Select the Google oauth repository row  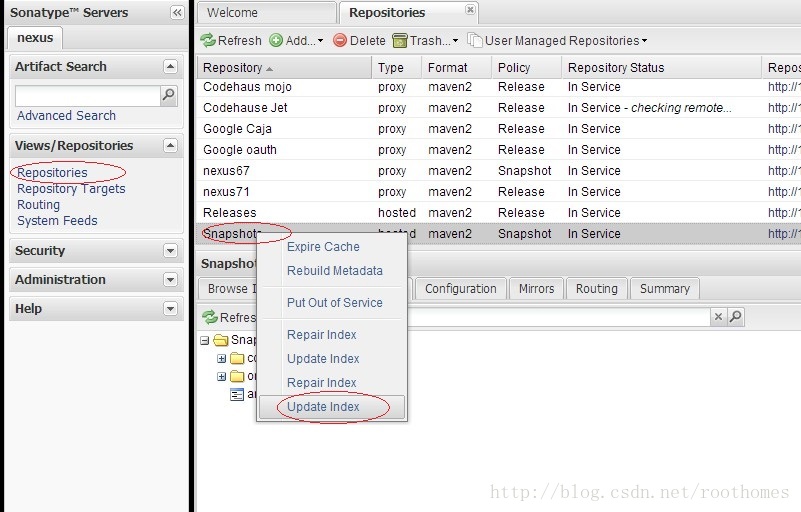coord(499,150)
